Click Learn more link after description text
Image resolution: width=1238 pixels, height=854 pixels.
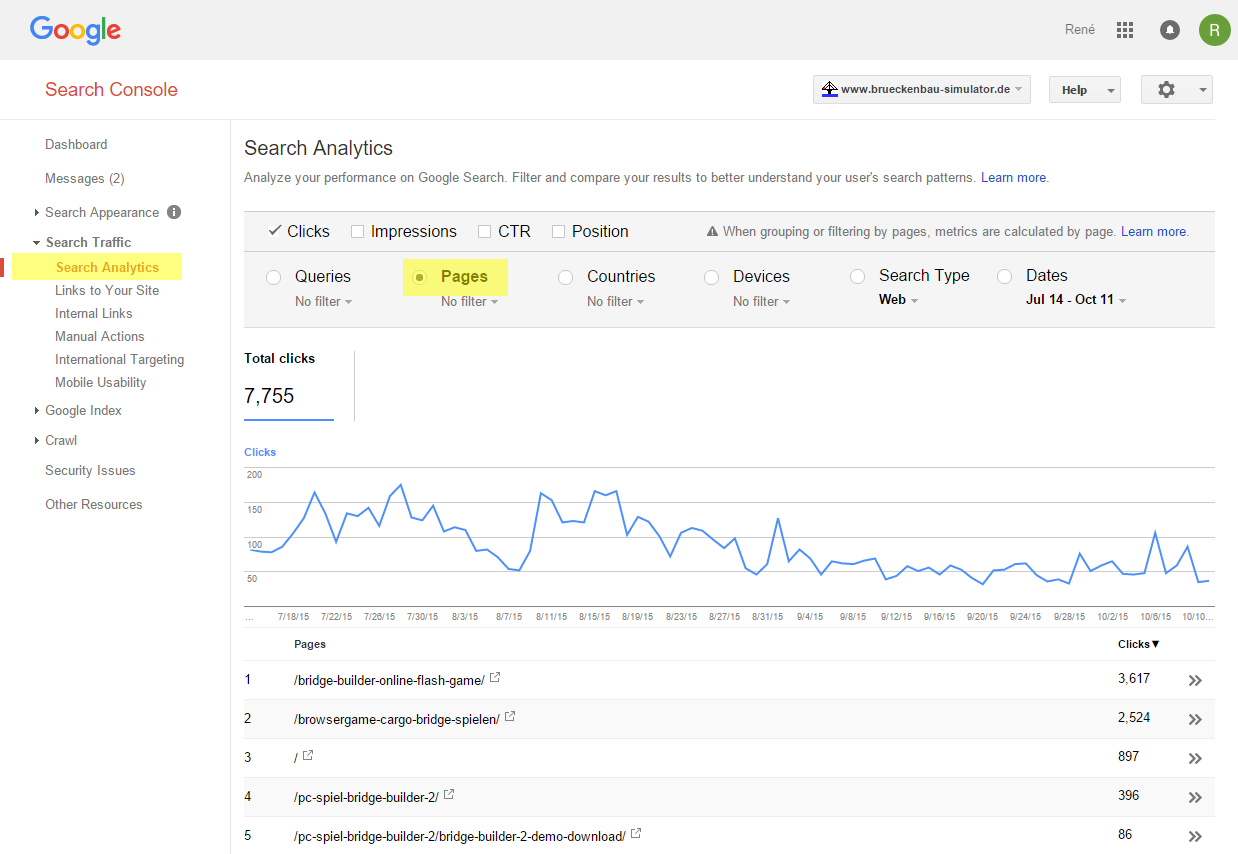(1013, 178)
